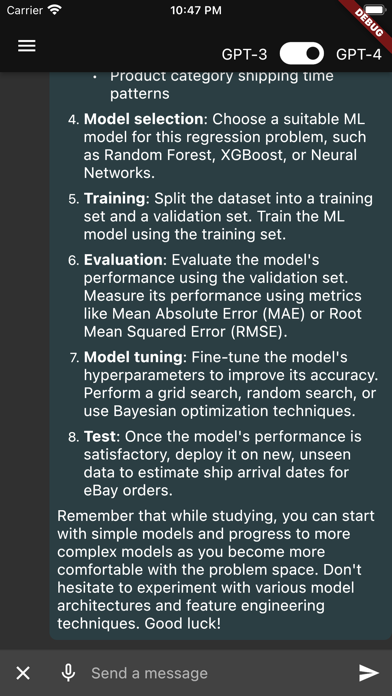Screen dimensions: 392x696
Task: Toggle the GPT-3 / GPT-4 model switch
Action: point(301,54)
